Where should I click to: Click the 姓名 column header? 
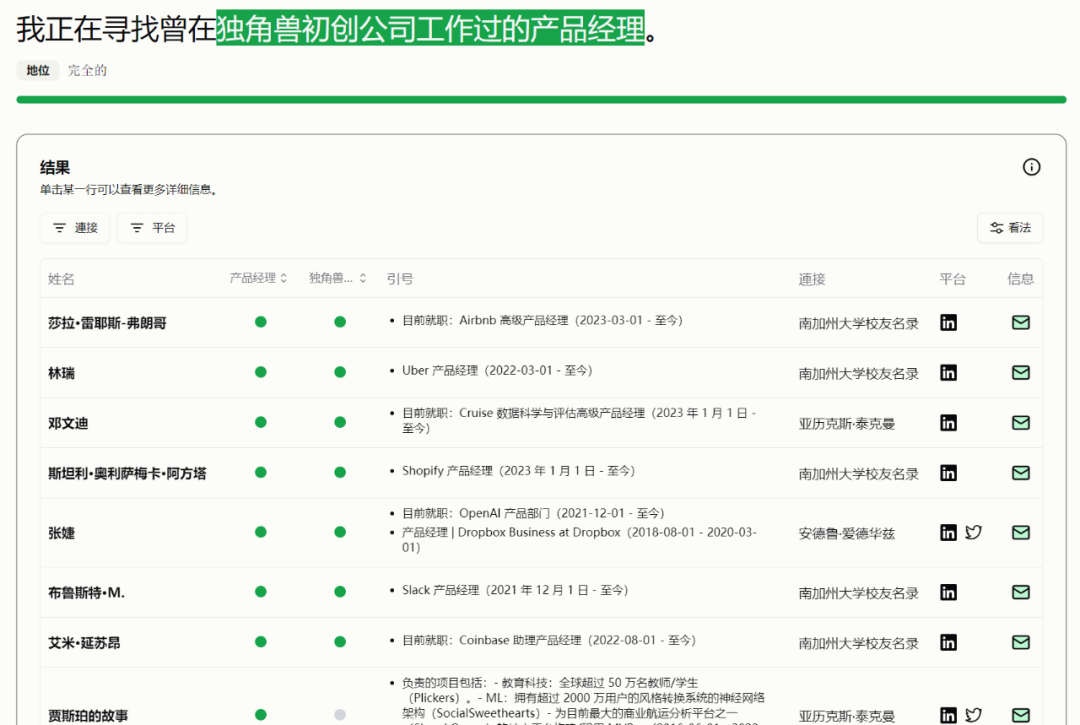[61, 279]
